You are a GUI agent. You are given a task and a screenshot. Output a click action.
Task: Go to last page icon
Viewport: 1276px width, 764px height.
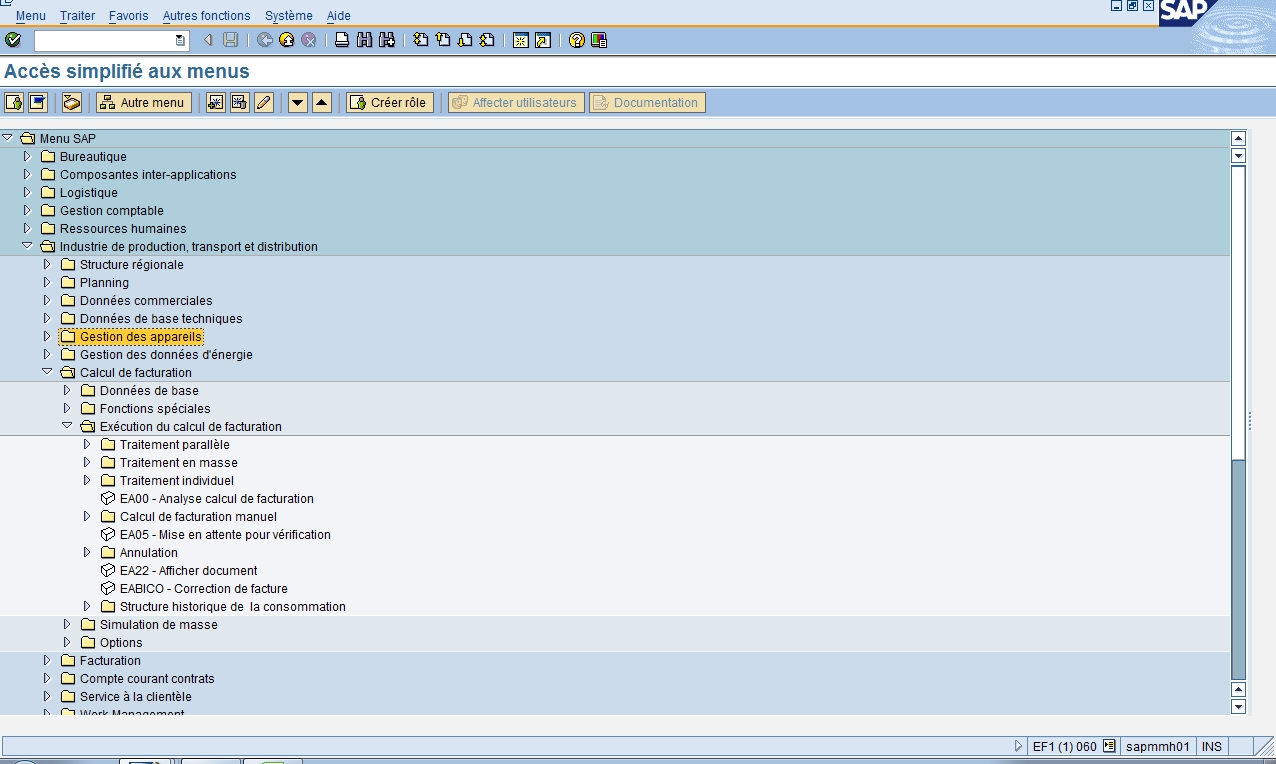point(487,40)
